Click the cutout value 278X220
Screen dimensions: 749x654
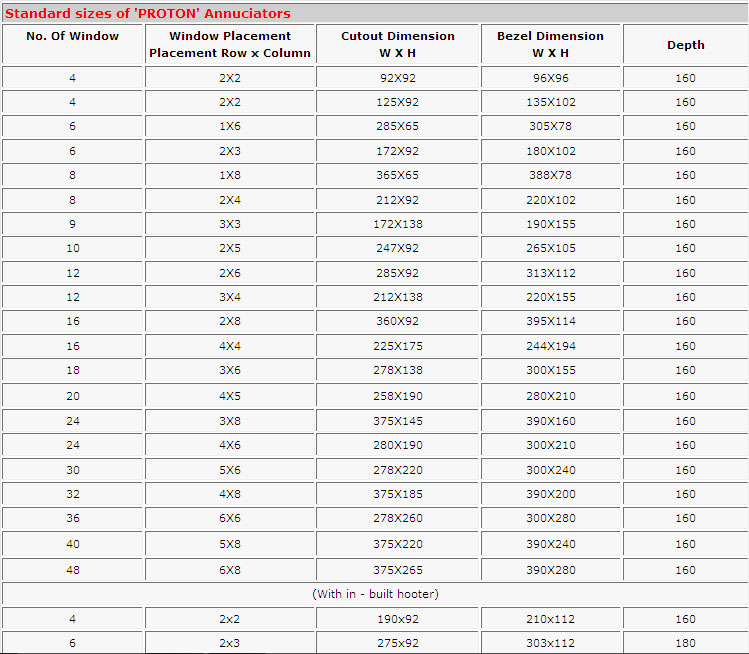(397, 470)
